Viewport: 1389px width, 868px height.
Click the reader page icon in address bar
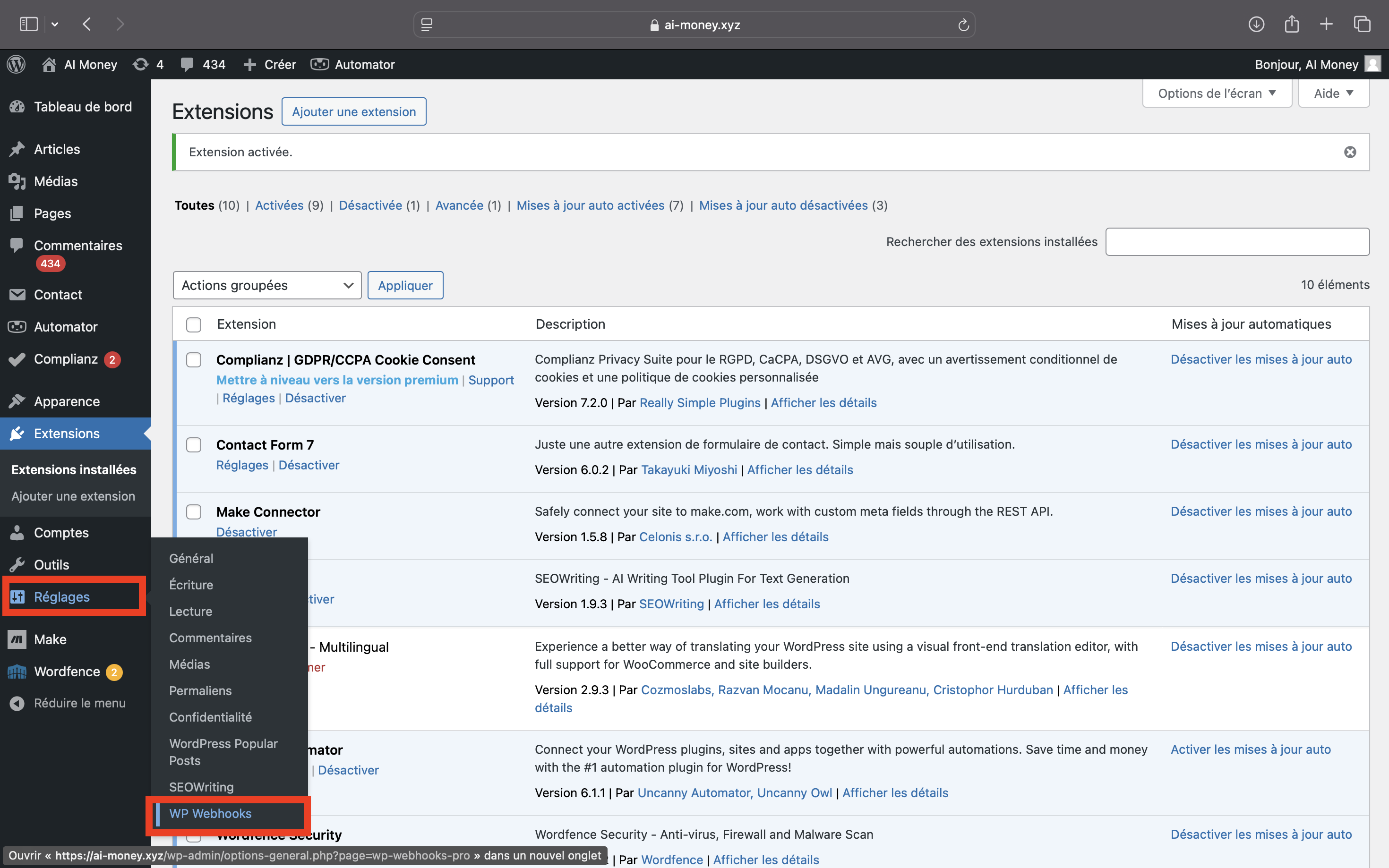[427, 25]
